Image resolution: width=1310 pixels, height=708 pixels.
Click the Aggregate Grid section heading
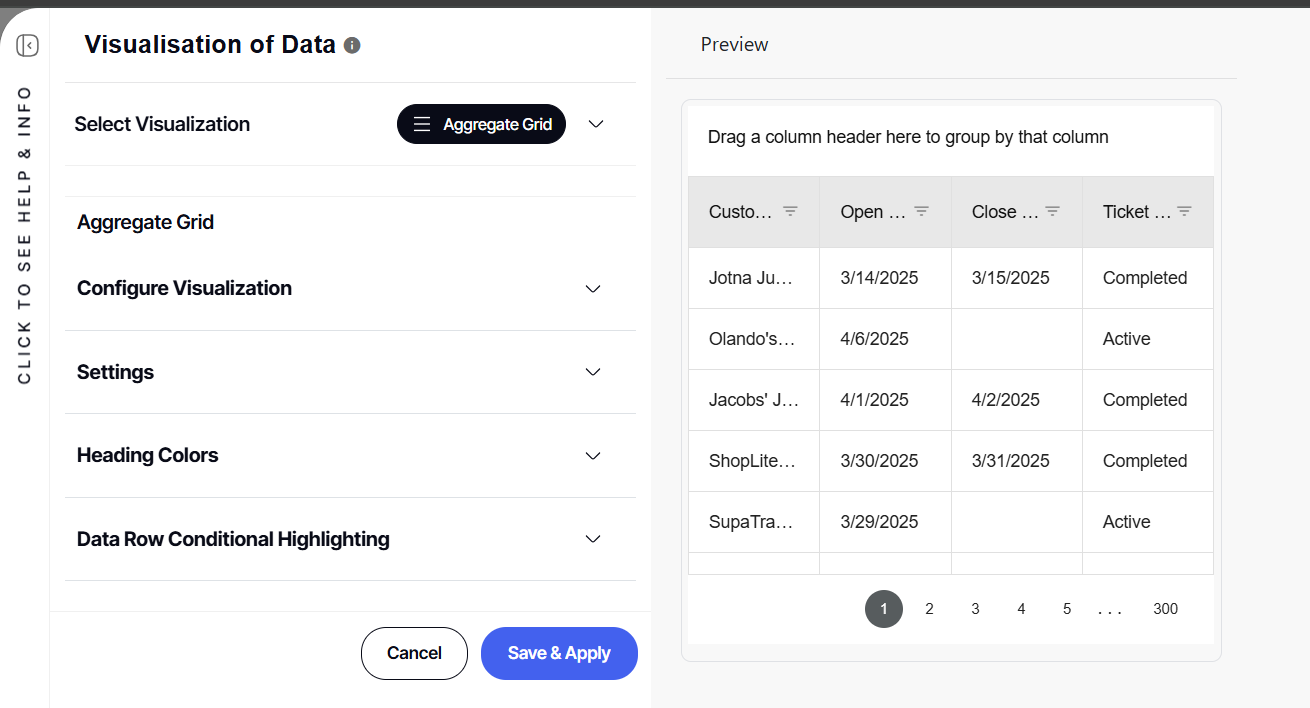(146, 222)
